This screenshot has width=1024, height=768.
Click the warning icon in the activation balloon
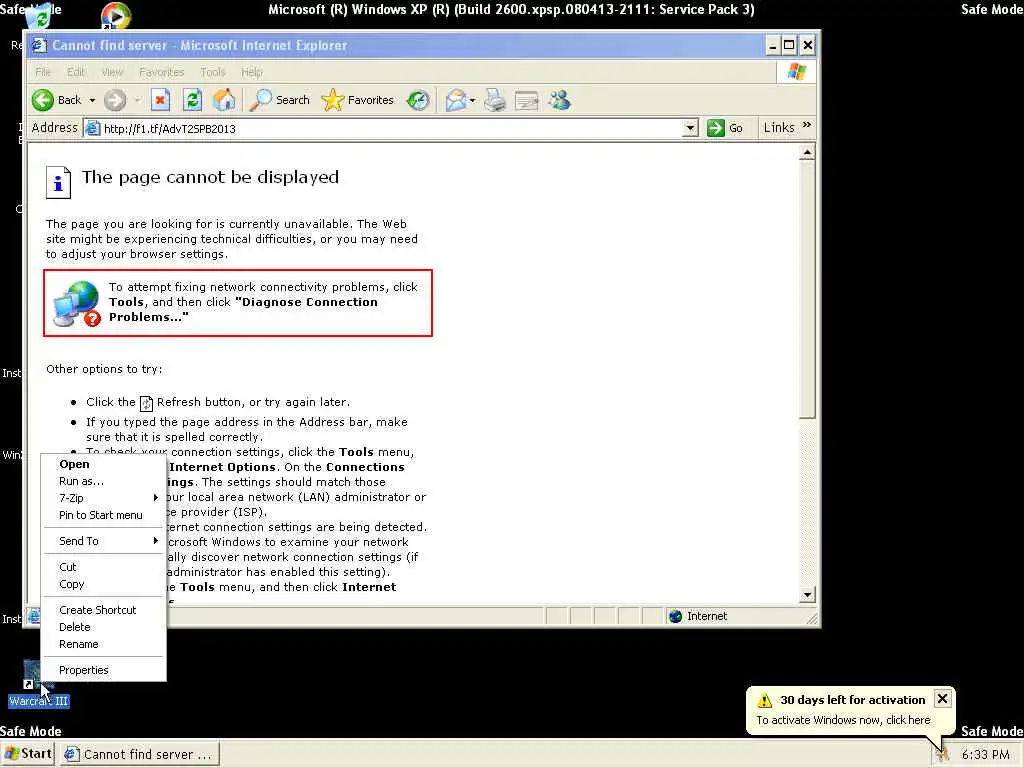click(764, 700)
